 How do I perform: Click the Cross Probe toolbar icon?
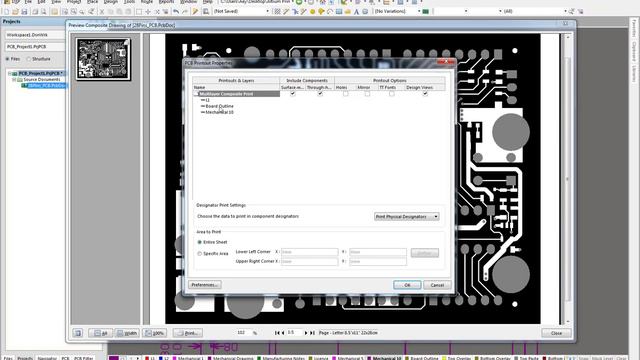(196, 12)
